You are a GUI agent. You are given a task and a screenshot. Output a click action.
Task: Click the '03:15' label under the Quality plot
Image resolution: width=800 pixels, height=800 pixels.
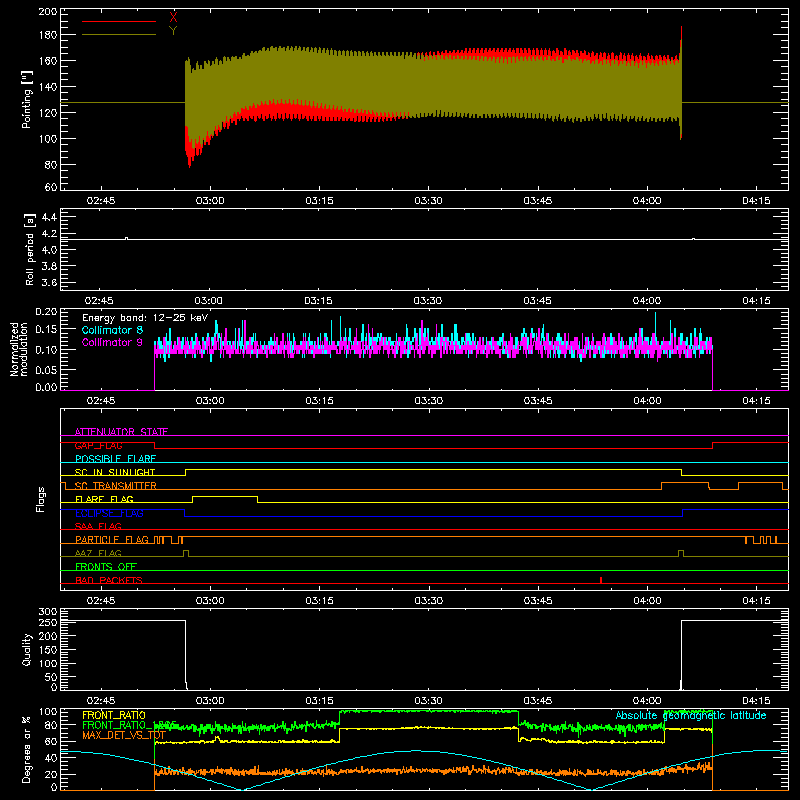point(319,701)
